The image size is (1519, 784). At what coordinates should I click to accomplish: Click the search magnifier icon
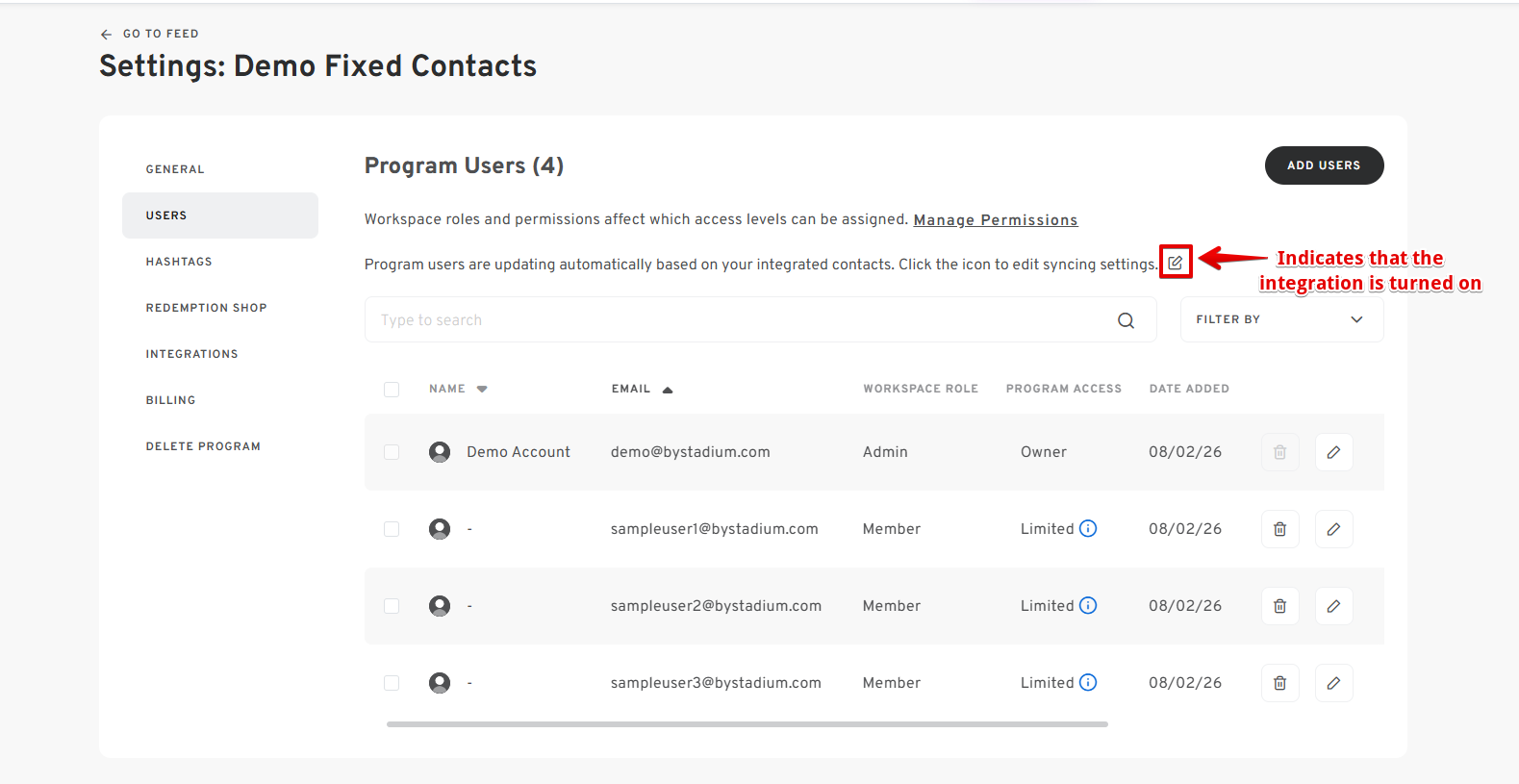coord(1126,320)
